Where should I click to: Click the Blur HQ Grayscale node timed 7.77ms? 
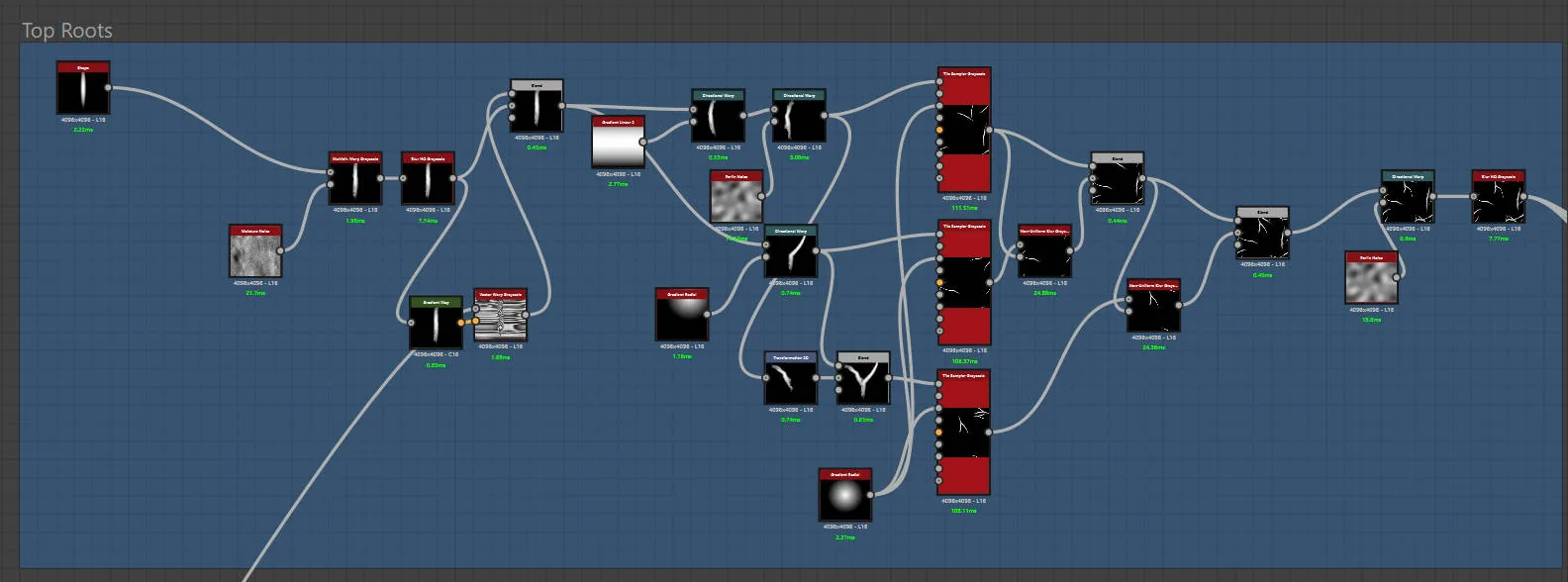(1498, 197)
